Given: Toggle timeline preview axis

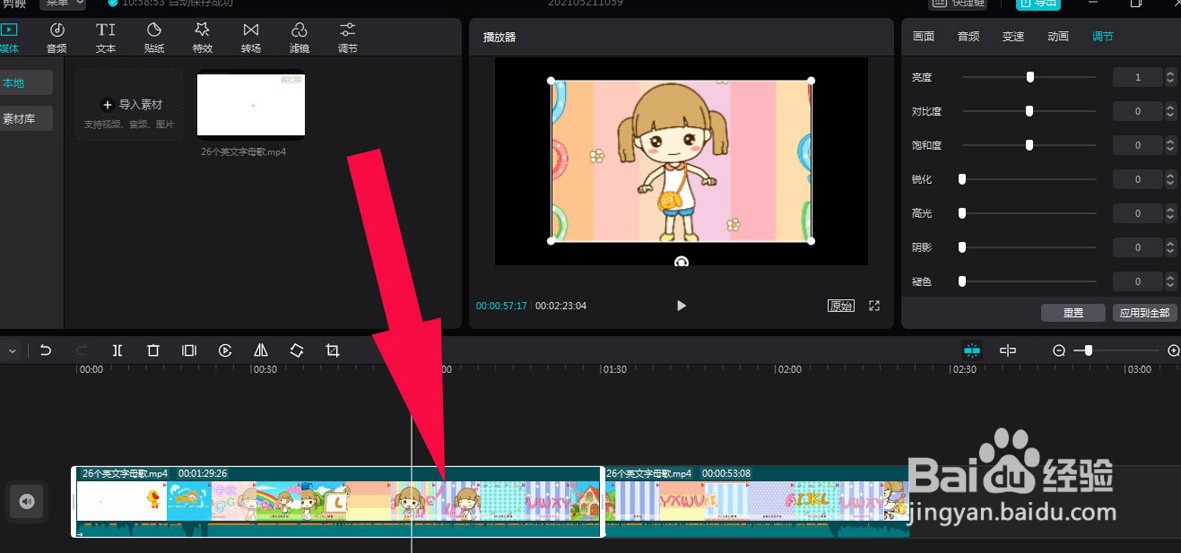Looking at the screenshot, I should coord(1008,350).
